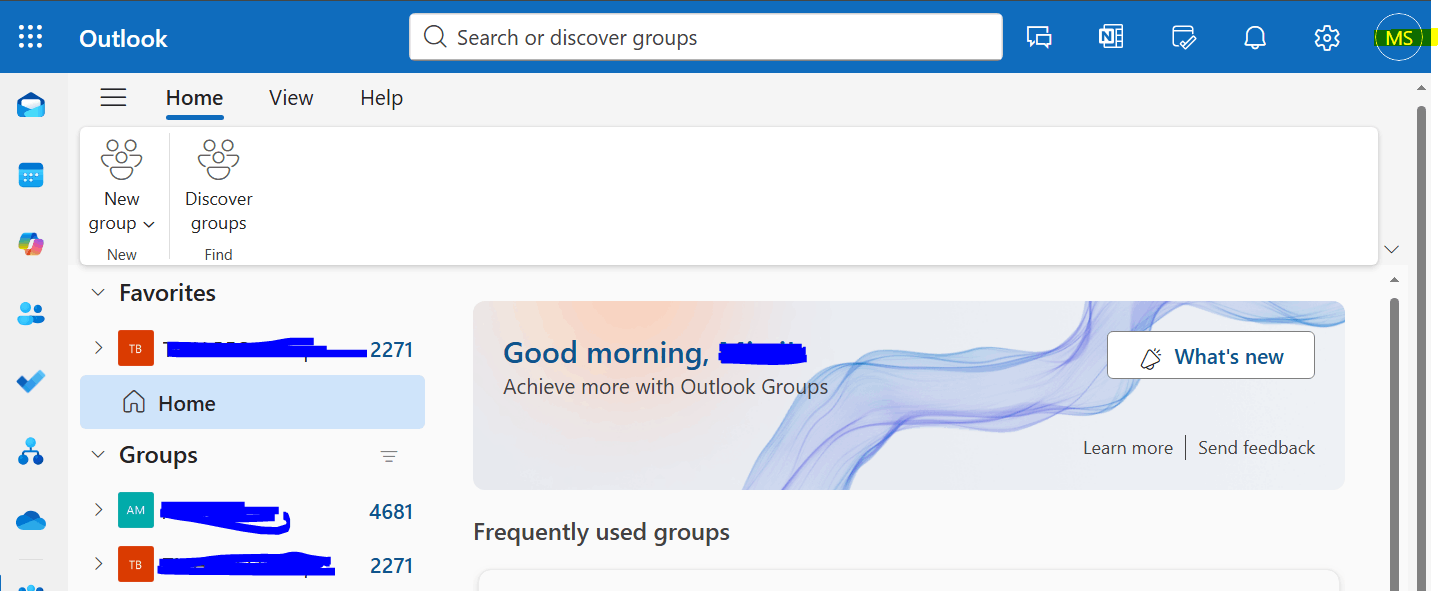Open Copilot from the sidebar
Screen dimensions: 1438x591
coord(31,243)
